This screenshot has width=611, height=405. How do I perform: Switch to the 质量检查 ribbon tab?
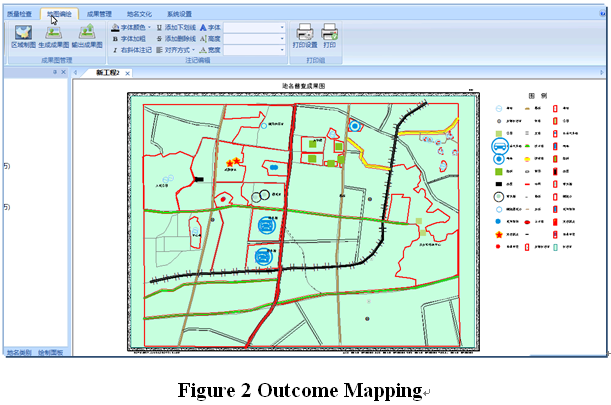[x=19, y=13]
